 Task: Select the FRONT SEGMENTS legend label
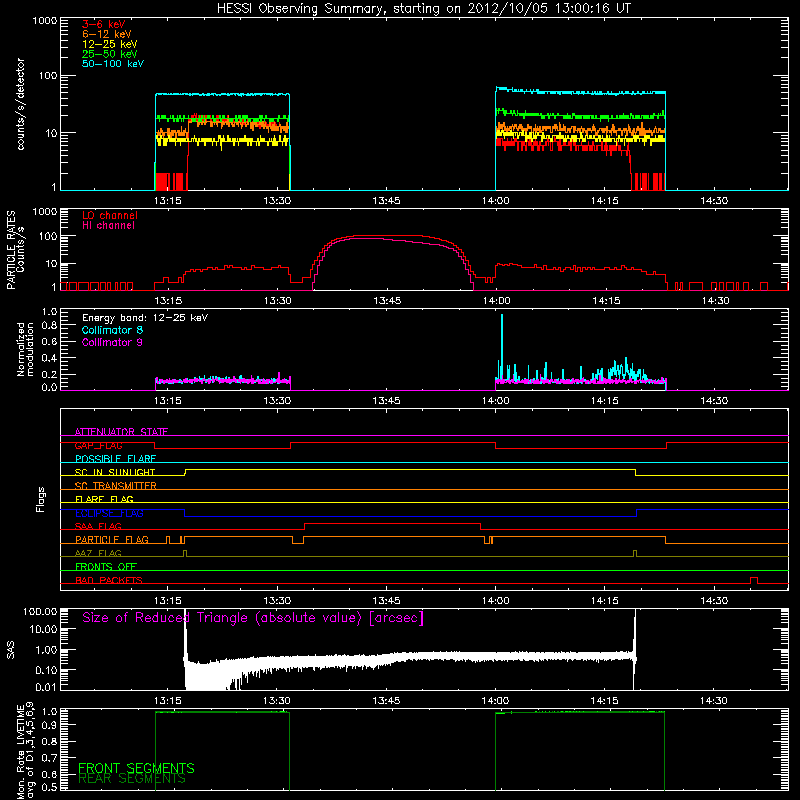(x=136, y=768)
